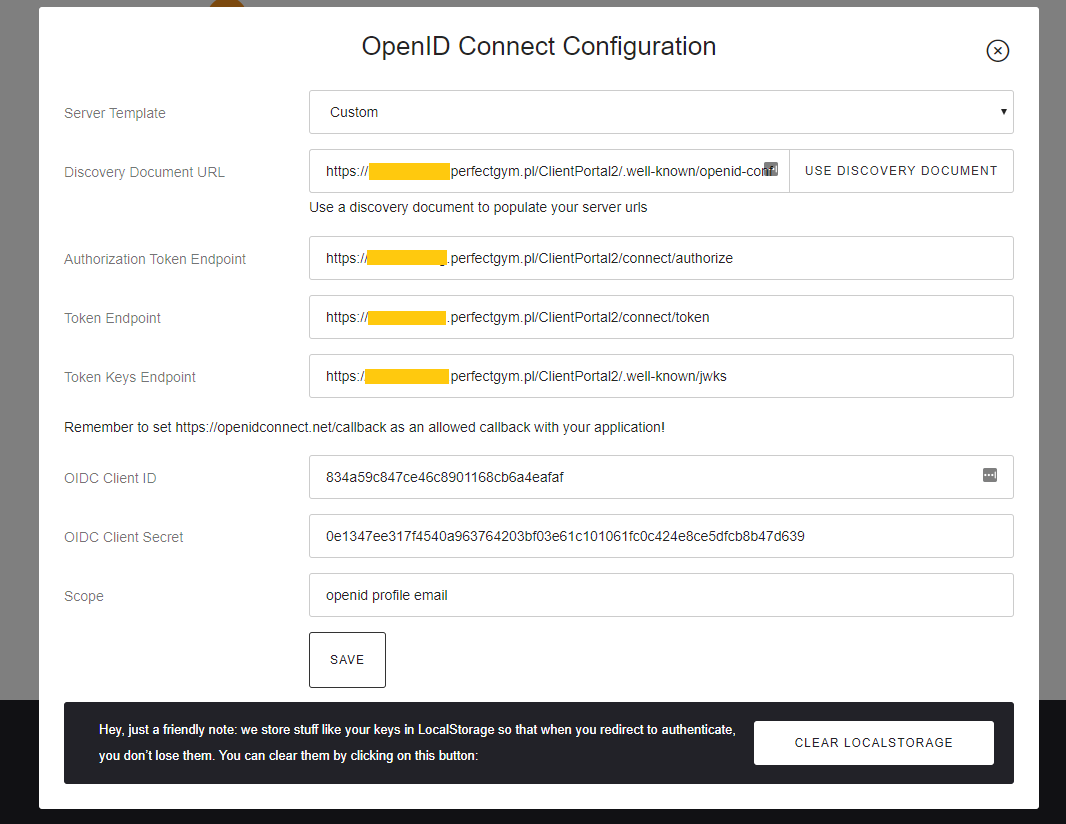Click the autofill icon in Discovery URL field
Viewport: 1066px width, 824px height.
click(771, 169)
